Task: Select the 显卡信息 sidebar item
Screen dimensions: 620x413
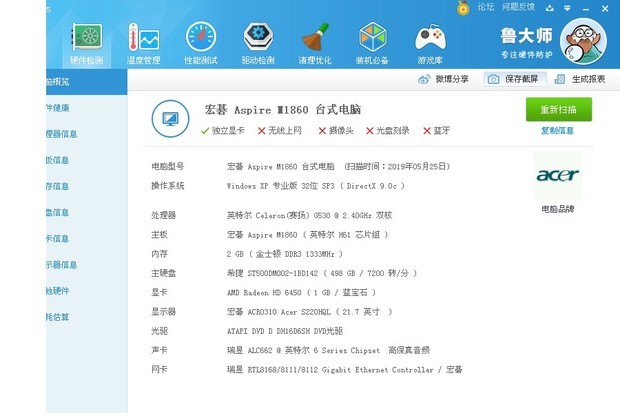Action: (x=87, y=238)
